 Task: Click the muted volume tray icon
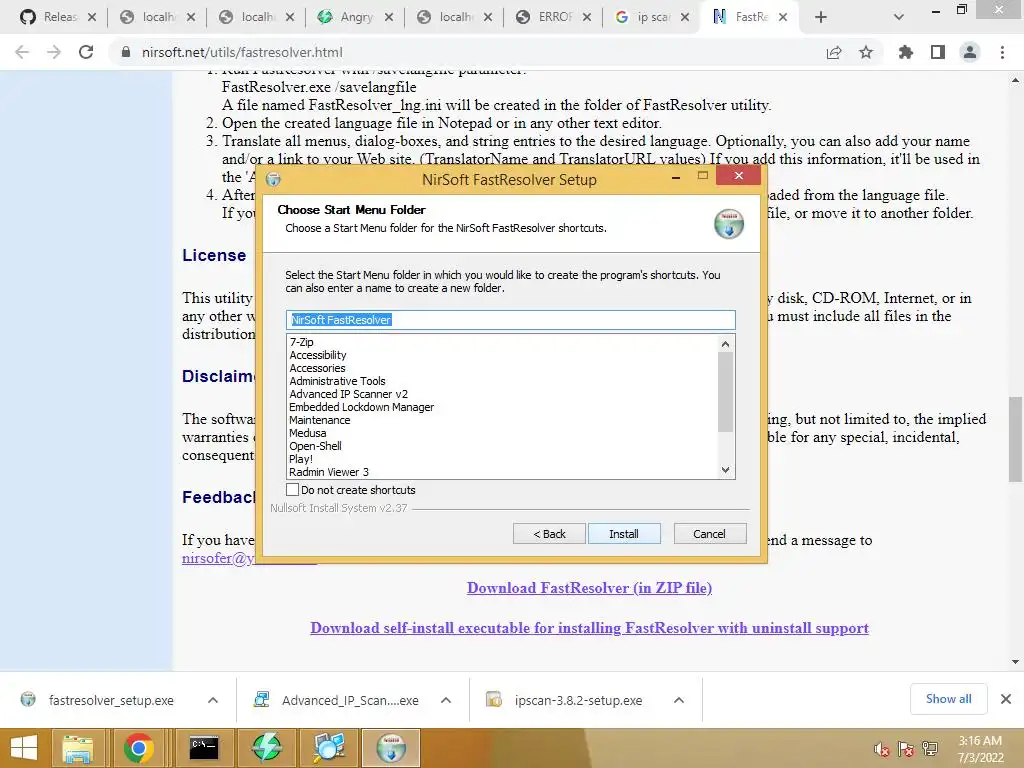point(882,749)
